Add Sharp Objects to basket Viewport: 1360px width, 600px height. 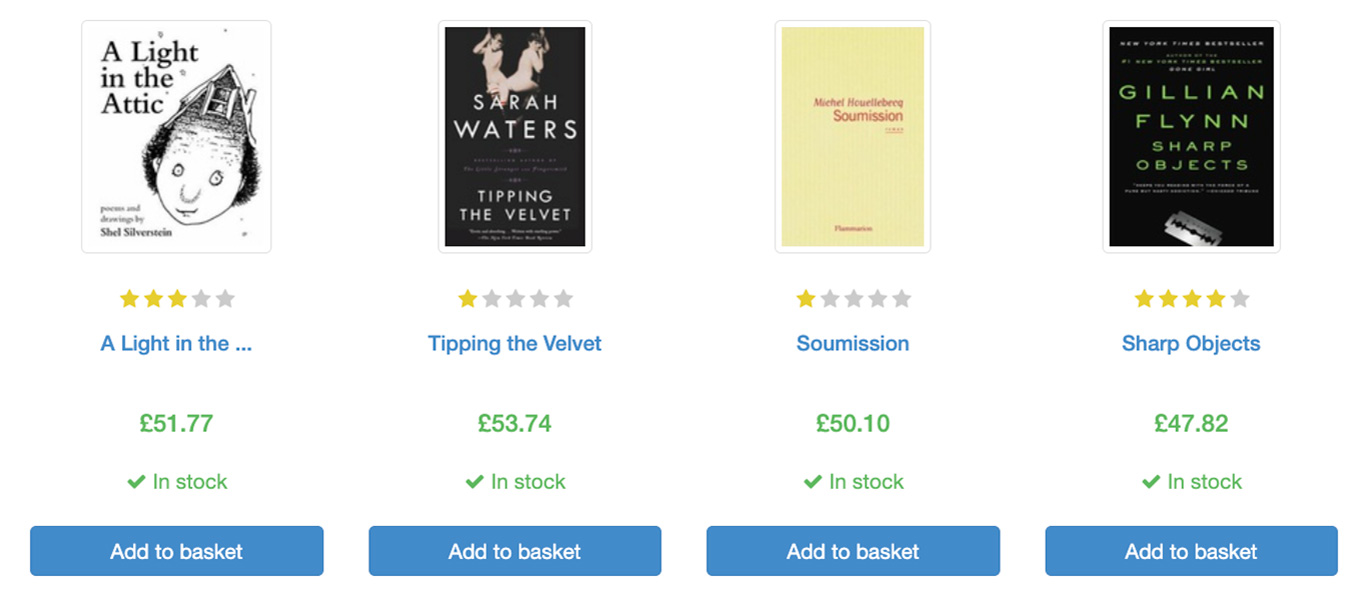(x=1191, y=551)
